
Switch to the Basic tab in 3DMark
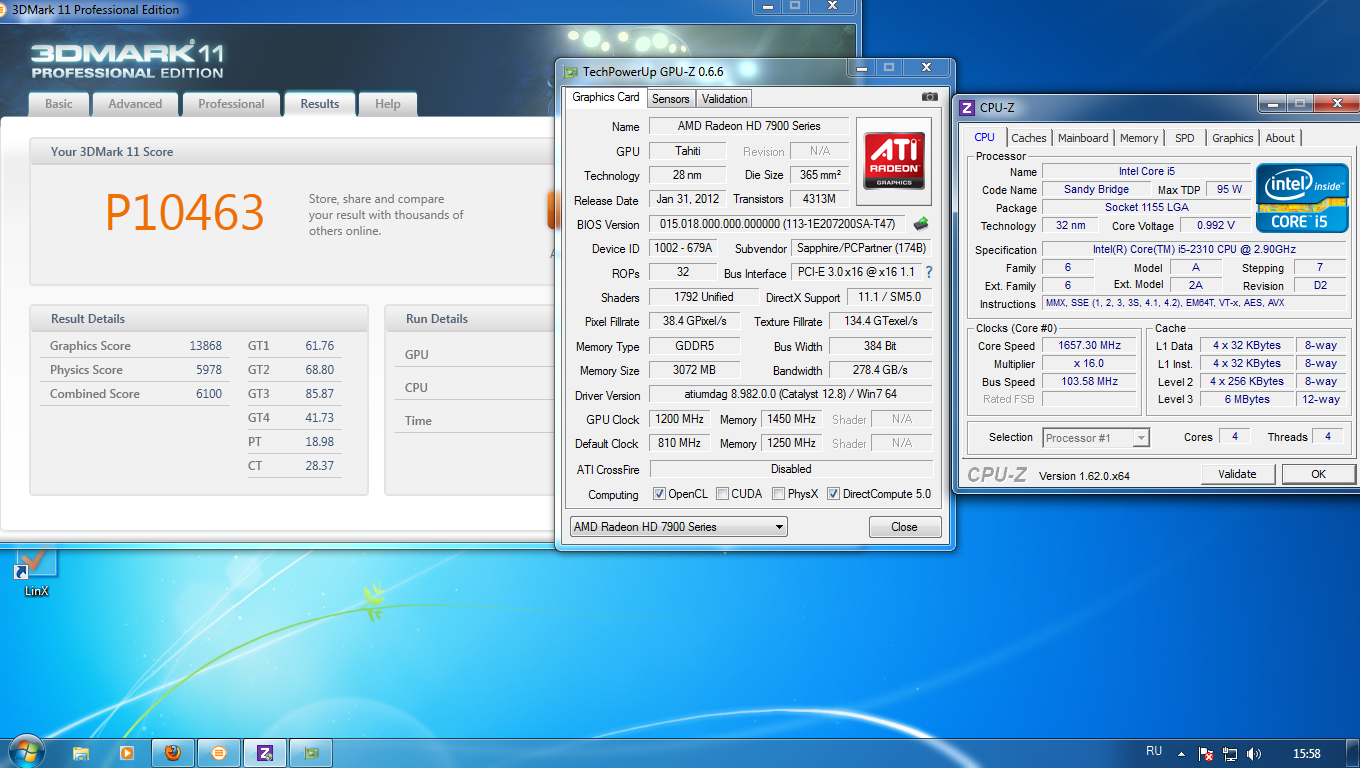(58, 104)
